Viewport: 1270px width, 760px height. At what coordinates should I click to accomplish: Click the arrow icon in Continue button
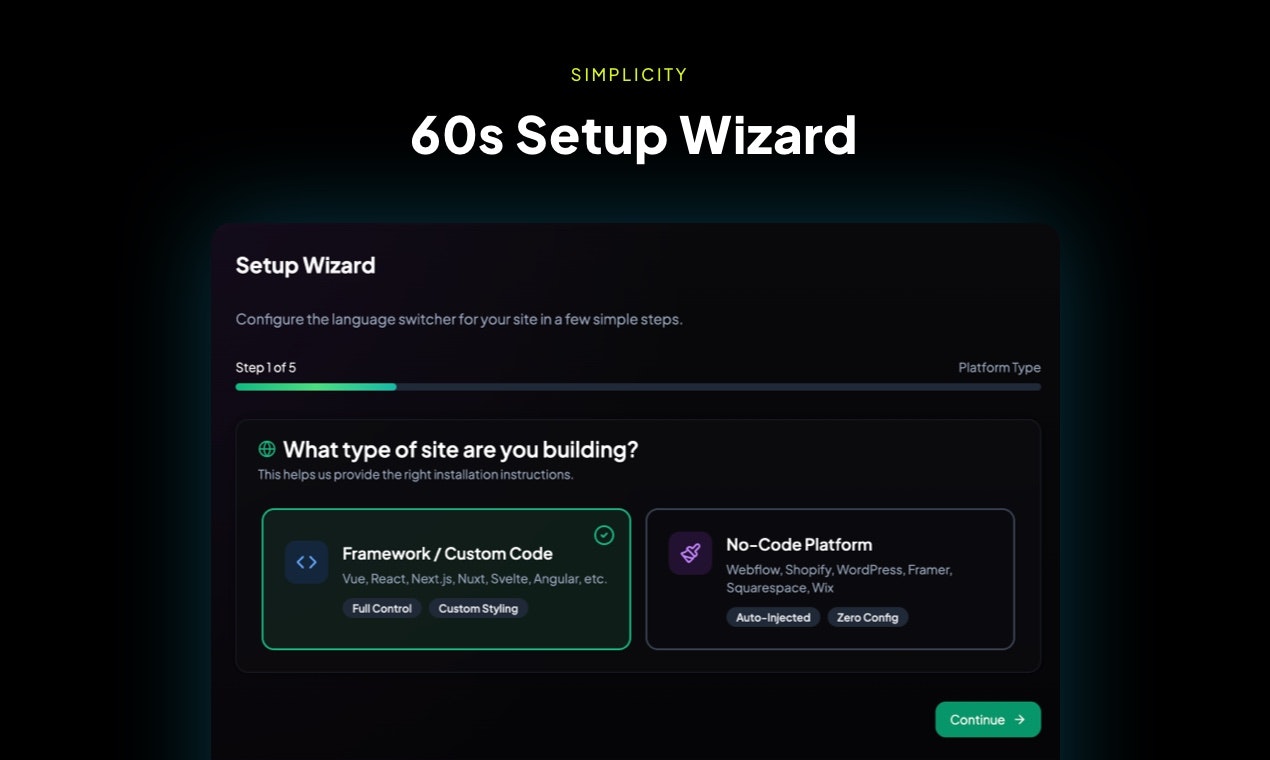point(1020,719)
